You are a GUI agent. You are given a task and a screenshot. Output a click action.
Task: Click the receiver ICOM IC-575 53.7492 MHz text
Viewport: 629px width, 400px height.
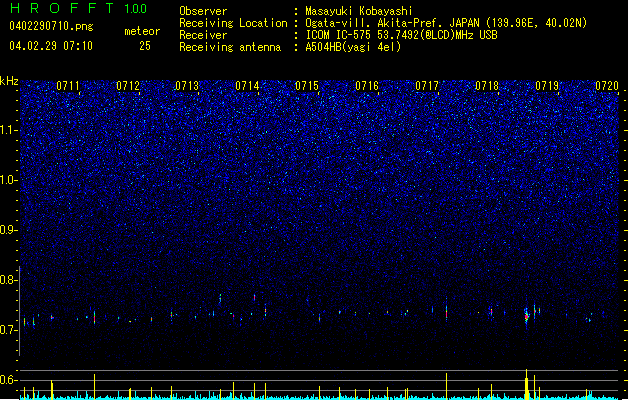pos(401,35)
